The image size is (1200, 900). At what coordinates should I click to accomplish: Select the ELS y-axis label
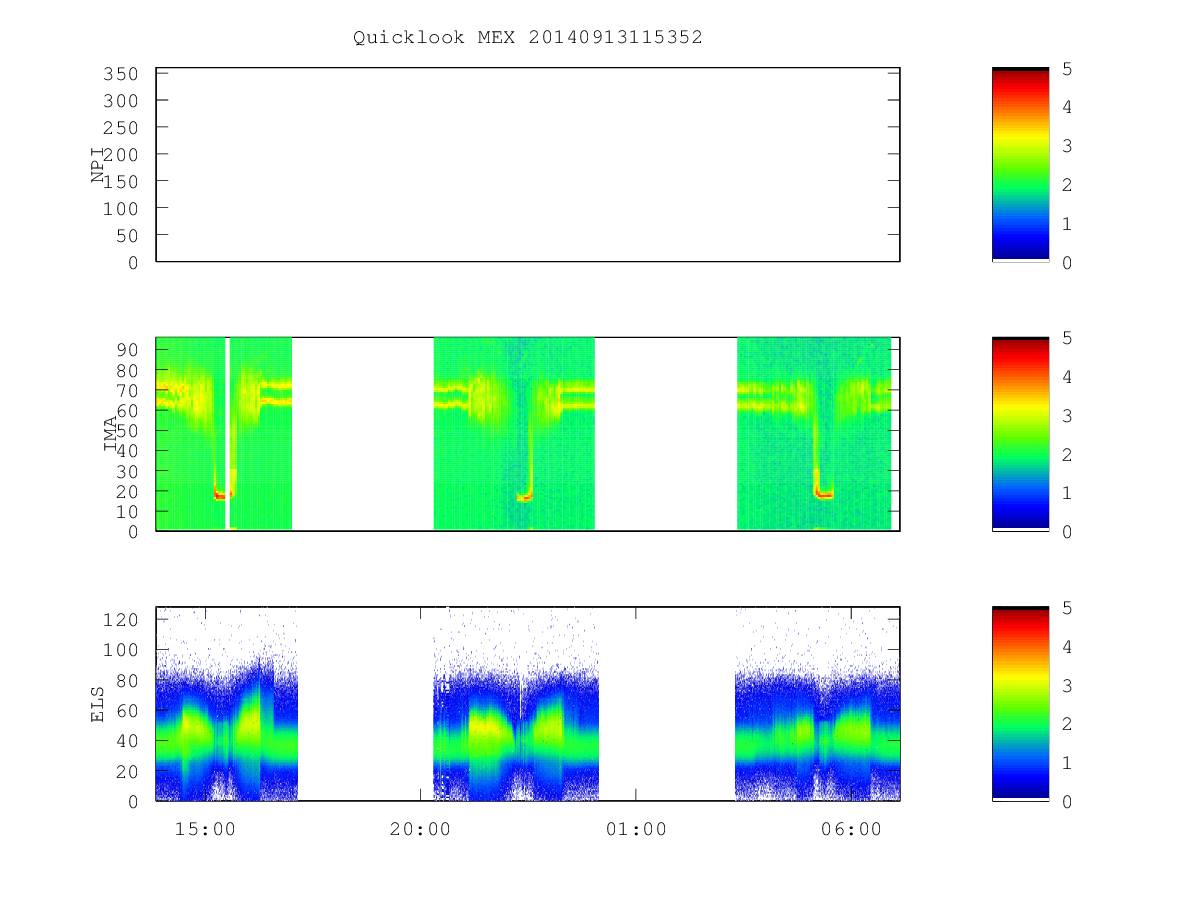[x=98, y=705]
